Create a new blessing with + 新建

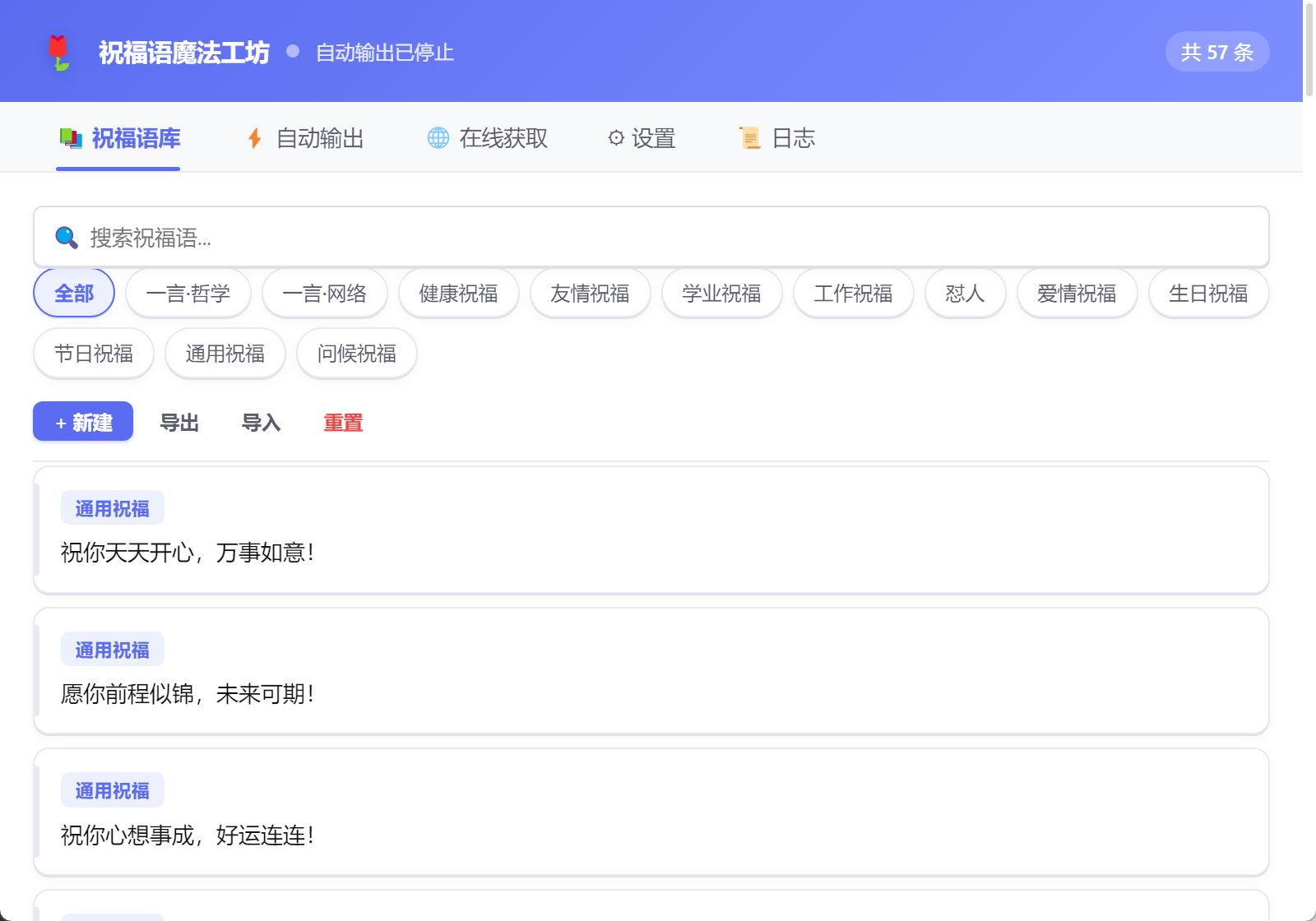83,421
